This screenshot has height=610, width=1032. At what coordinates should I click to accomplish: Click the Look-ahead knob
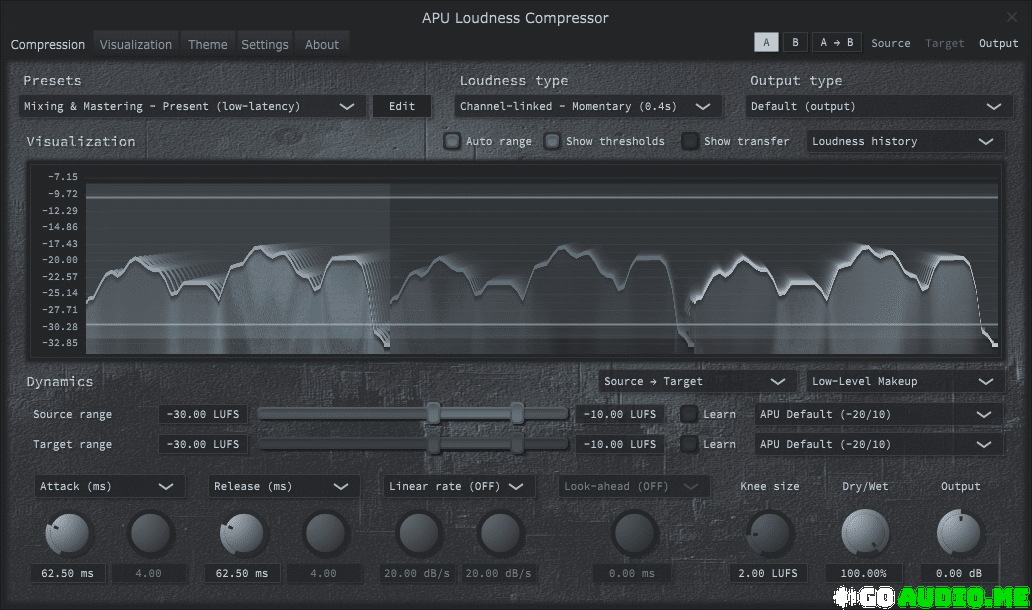click(634, 533)
